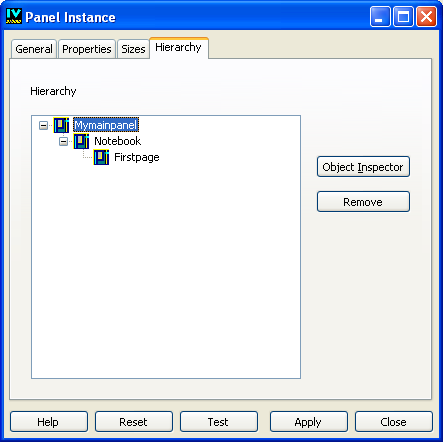Click the IV application icon in title bar
443x442 pixels.
14,16
